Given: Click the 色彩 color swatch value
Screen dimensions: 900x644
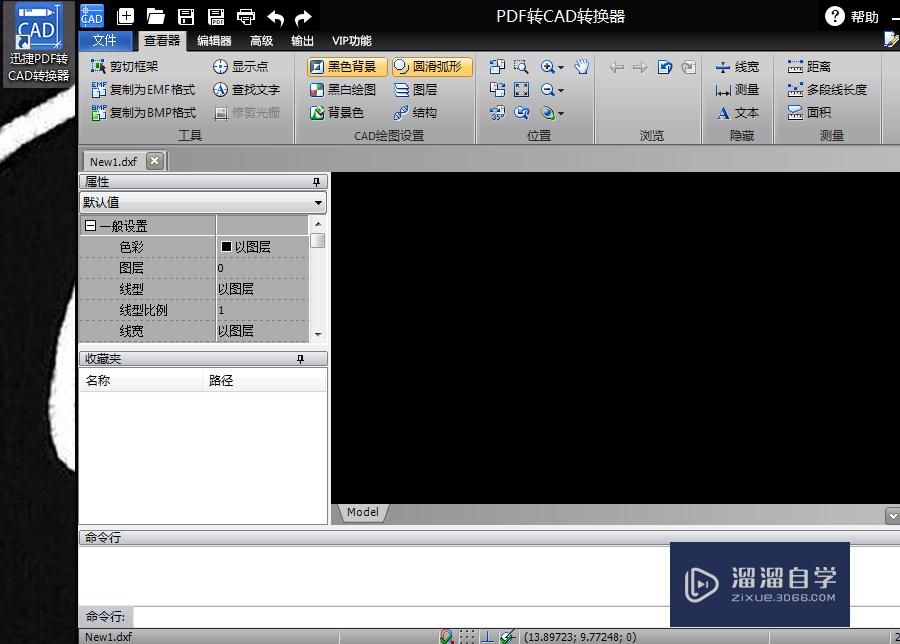Looking at the screenshot, I should coord(227,247).
